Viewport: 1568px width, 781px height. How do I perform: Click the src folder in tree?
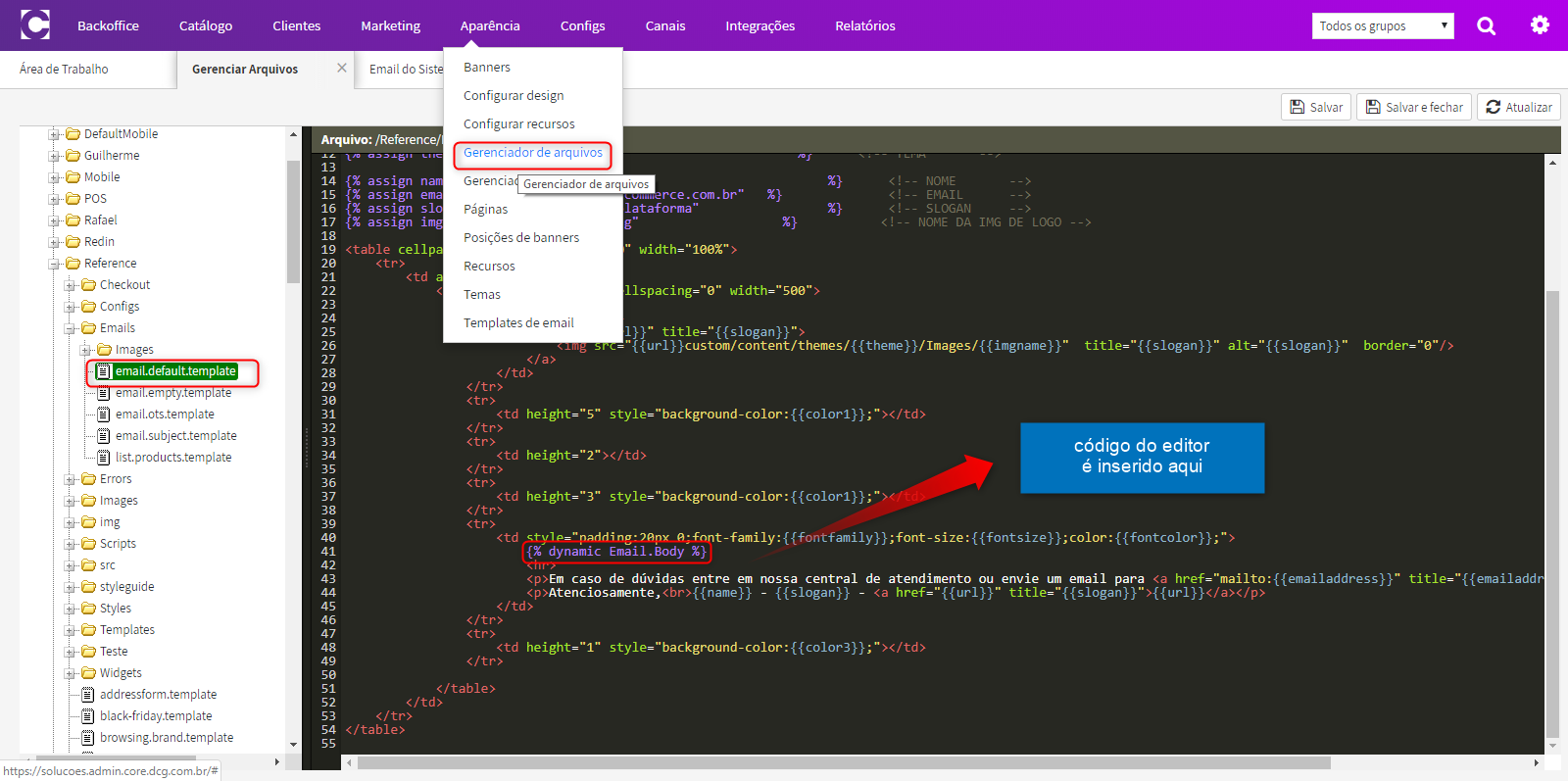tap(108, 565)
